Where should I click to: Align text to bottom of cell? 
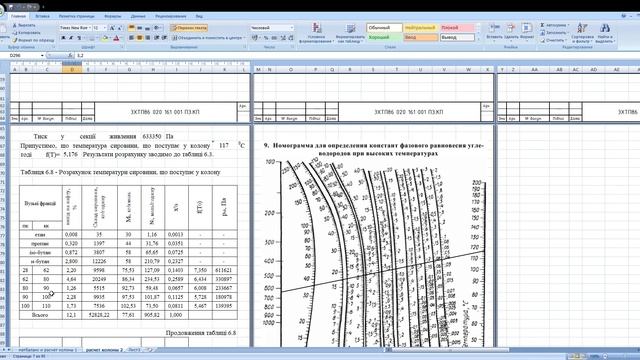click(x=147, y=28)
